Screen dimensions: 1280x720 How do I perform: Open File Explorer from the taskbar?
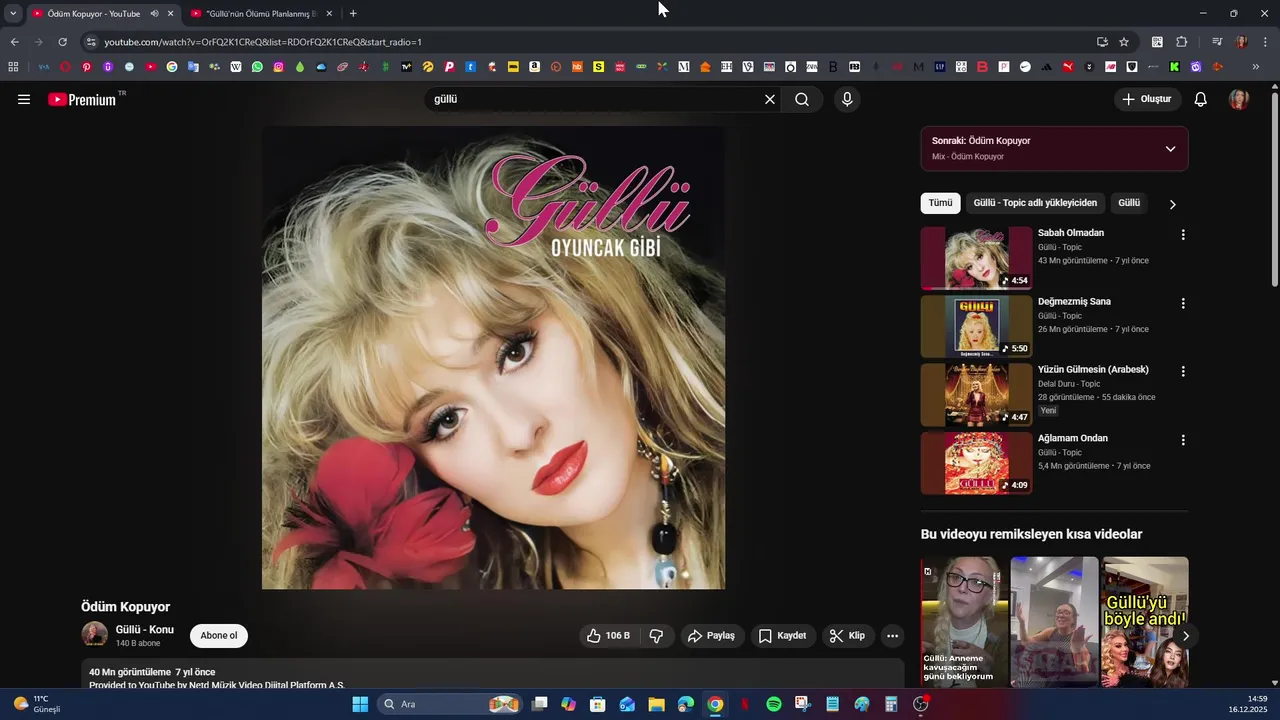pyautogui.click(x=657, y=704)
